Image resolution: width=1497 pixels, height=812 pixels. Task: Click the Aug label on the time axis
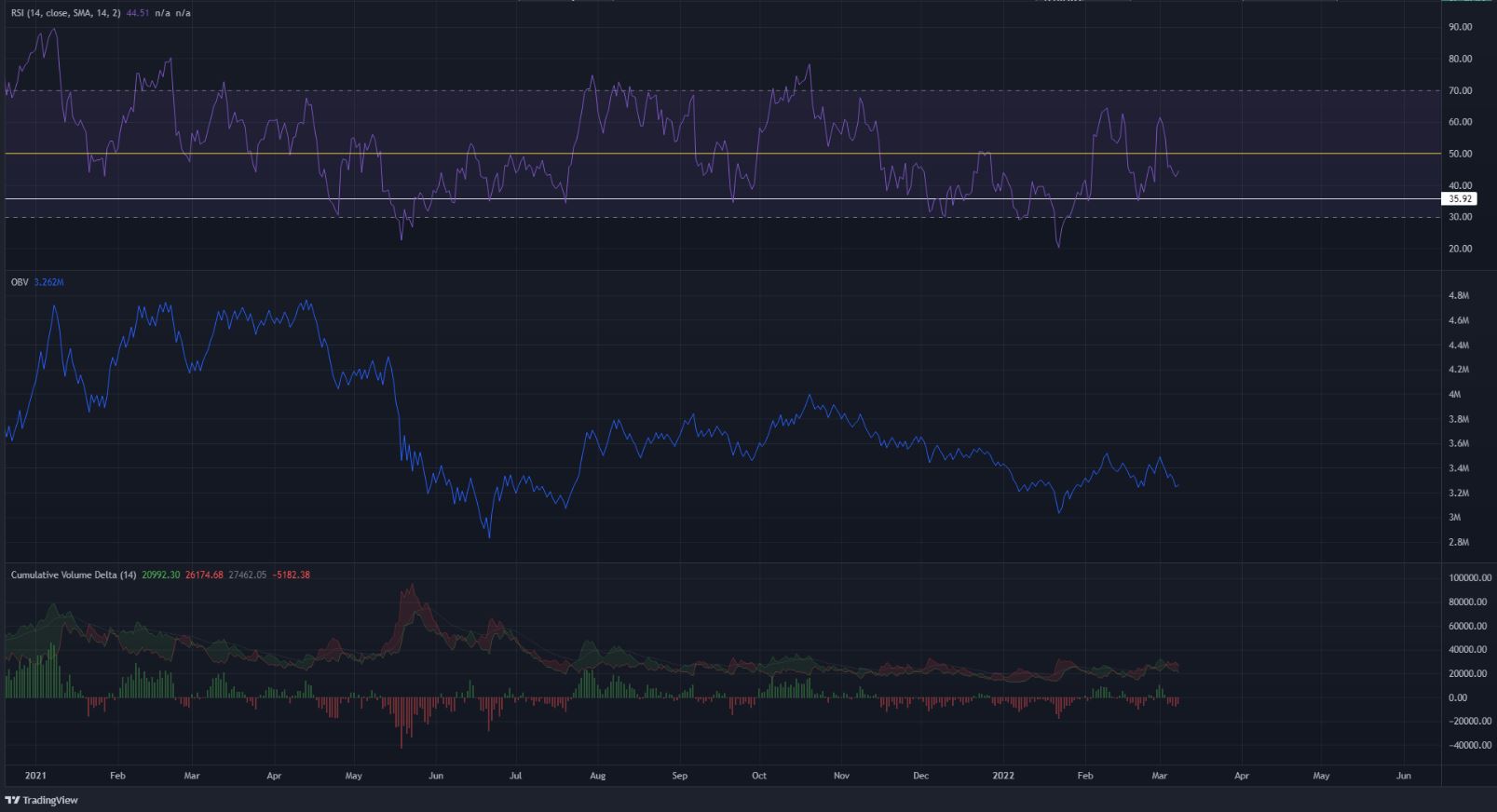click(x=598, y=775)
